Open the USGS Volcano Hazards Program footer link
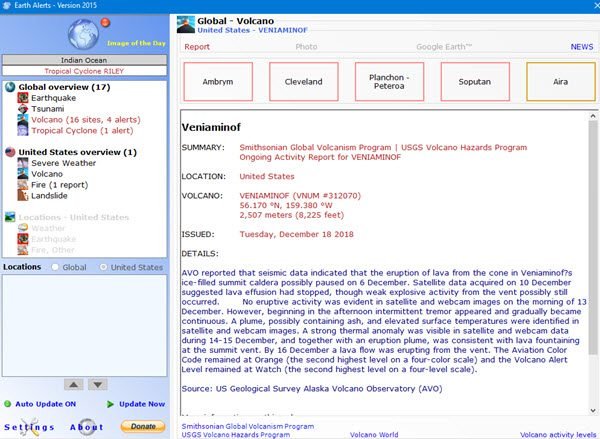This screenshot has height=439, width=600. [235, 435]
